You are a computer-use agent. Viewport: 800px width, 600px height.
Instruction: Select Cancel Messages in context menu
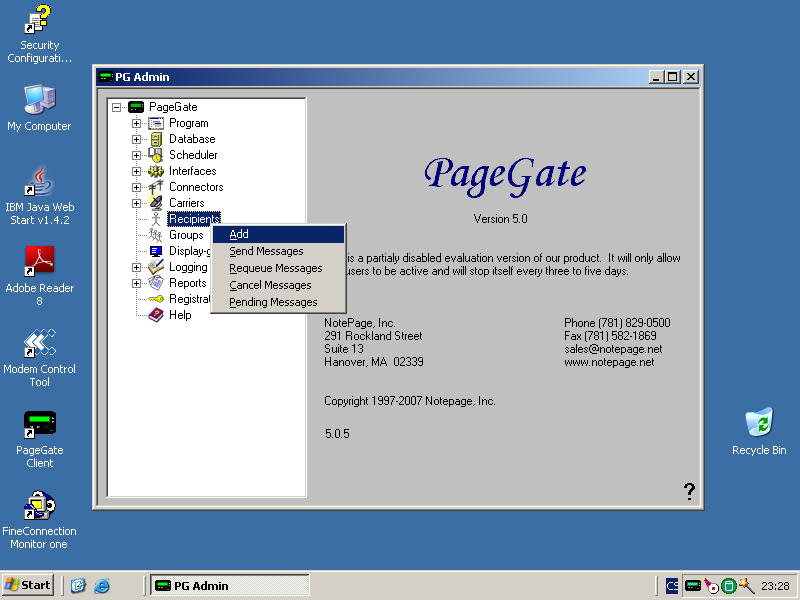click(279, 285)
